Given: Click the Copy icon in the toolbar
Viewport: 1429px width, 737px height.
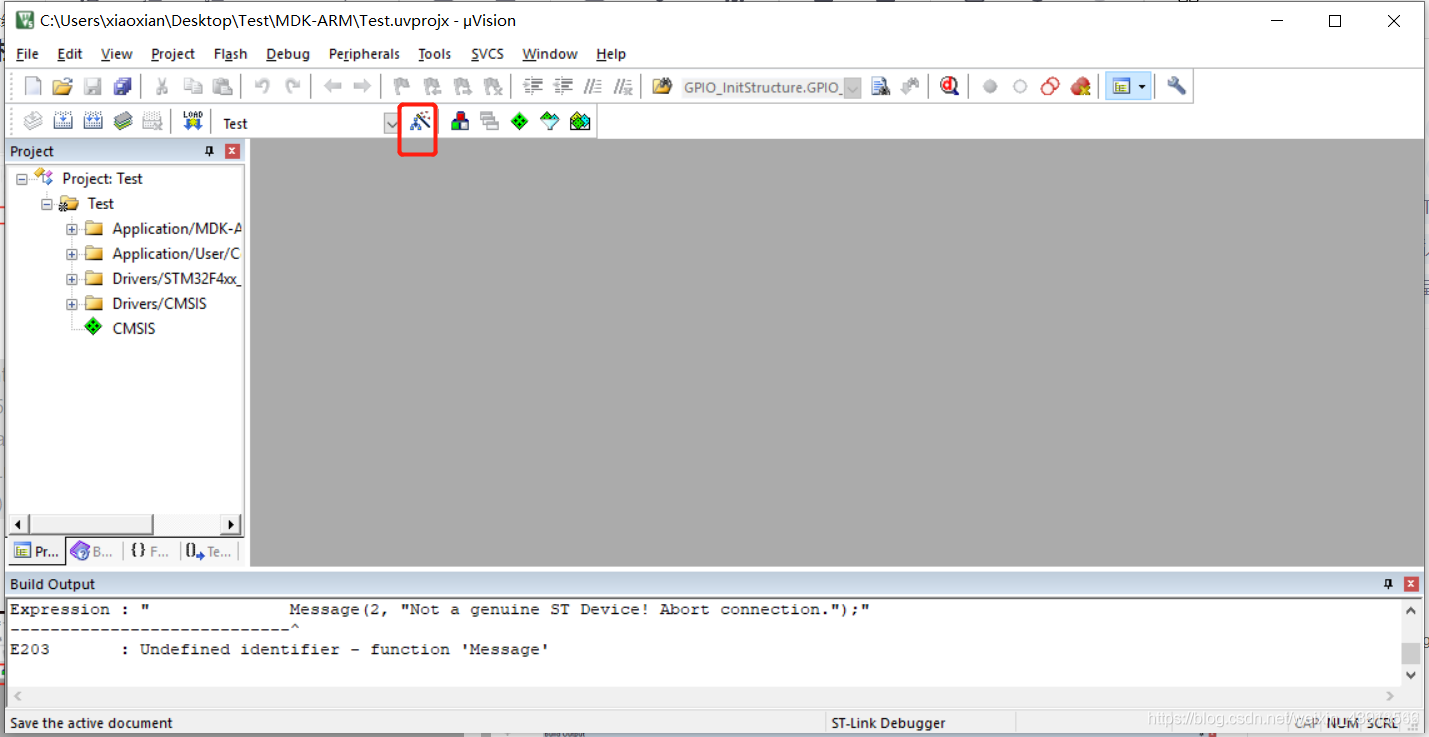Looking at the screenshot, I should [x=192, y=87].
